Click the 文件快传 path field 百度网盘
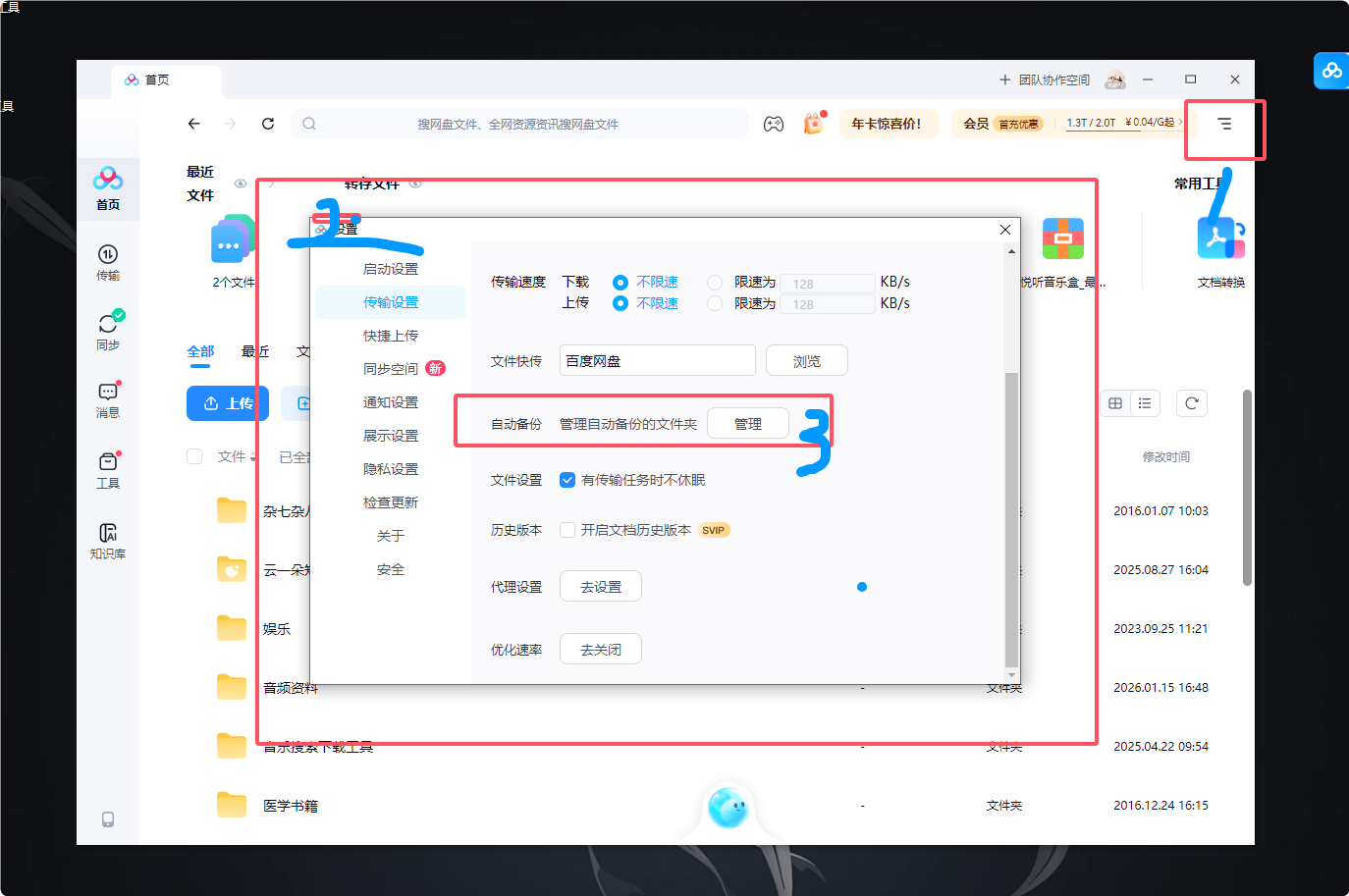The width and height of the screenshot is (1349, 896). (658, 361)
